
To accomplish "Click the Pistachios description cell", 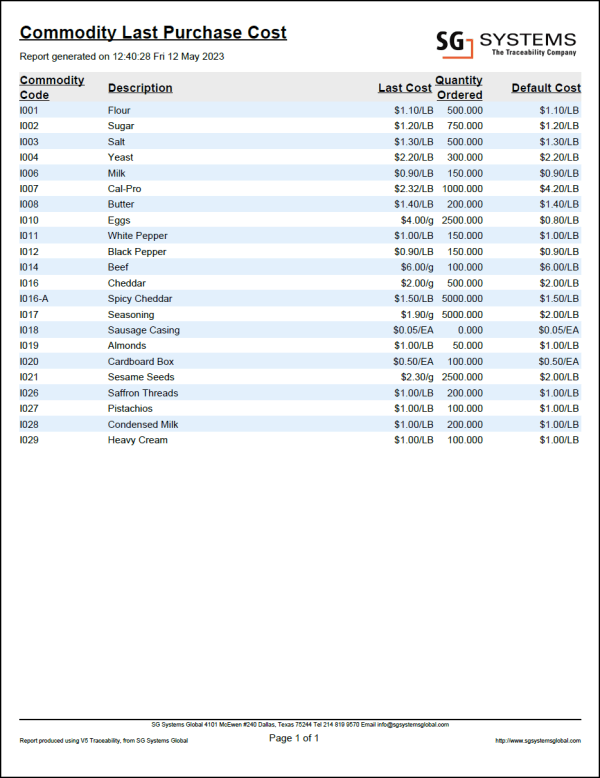I will click(130, 409).
